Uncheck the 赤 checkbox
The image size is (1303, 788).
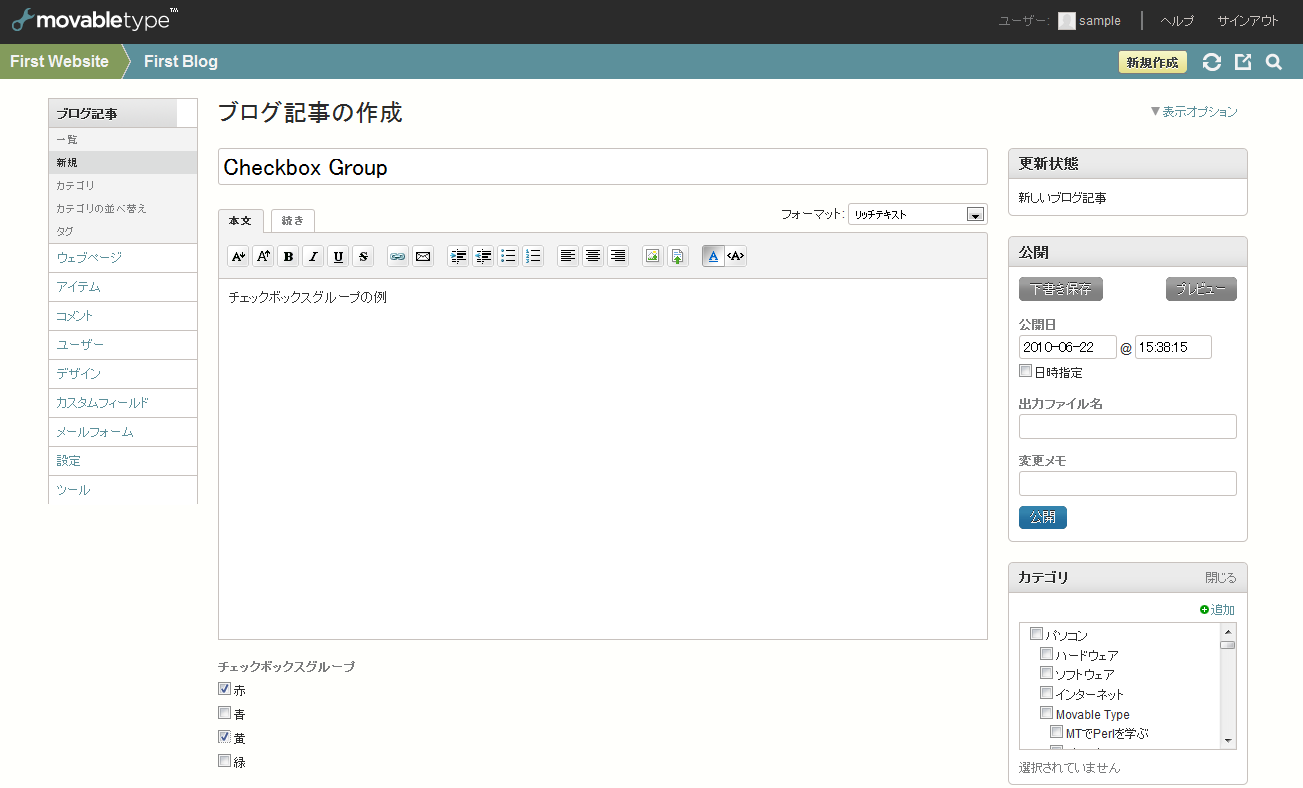tap(225, 688)
